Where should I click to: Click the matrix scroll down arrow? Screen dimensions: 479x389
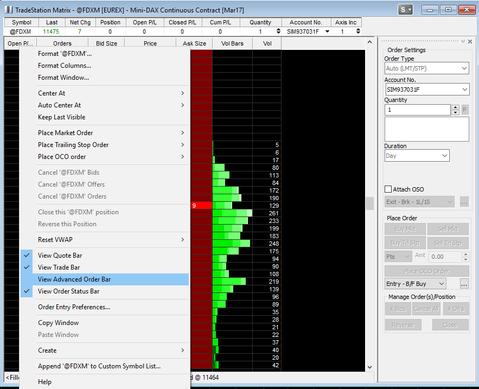point(370,367)
